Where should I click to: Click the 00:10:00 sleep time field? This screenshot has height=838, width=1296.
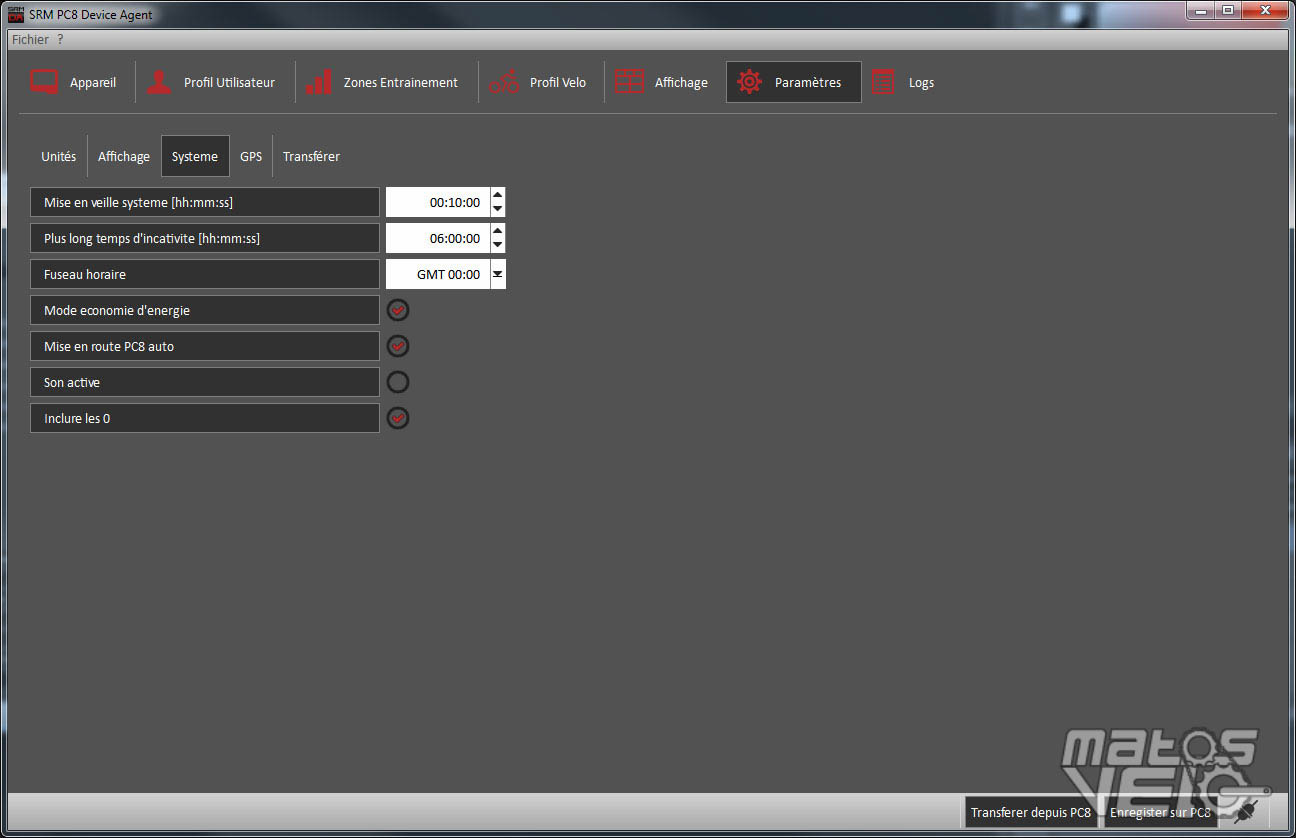click(438, 202)
